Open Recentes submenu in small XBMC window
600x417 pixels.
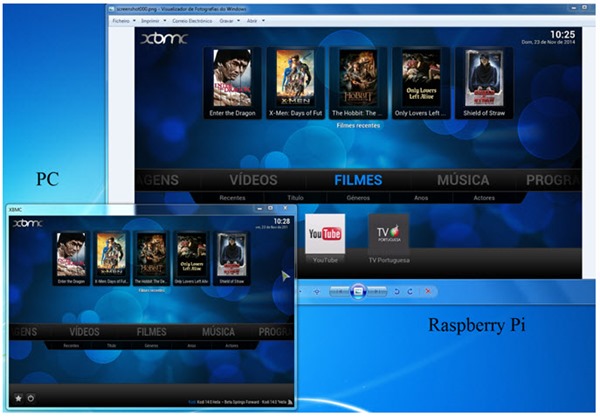click(71, 345)
